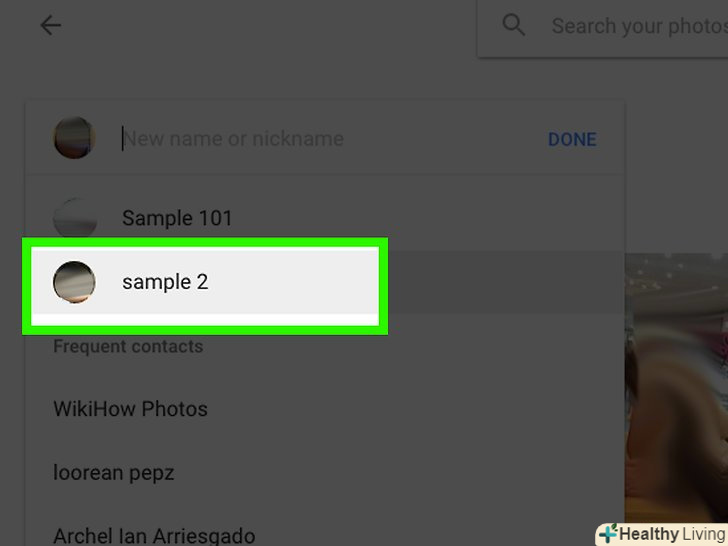Select 'WikiHow Photos' from frequent contacts

pyautogui.click(x=130, y=409)
